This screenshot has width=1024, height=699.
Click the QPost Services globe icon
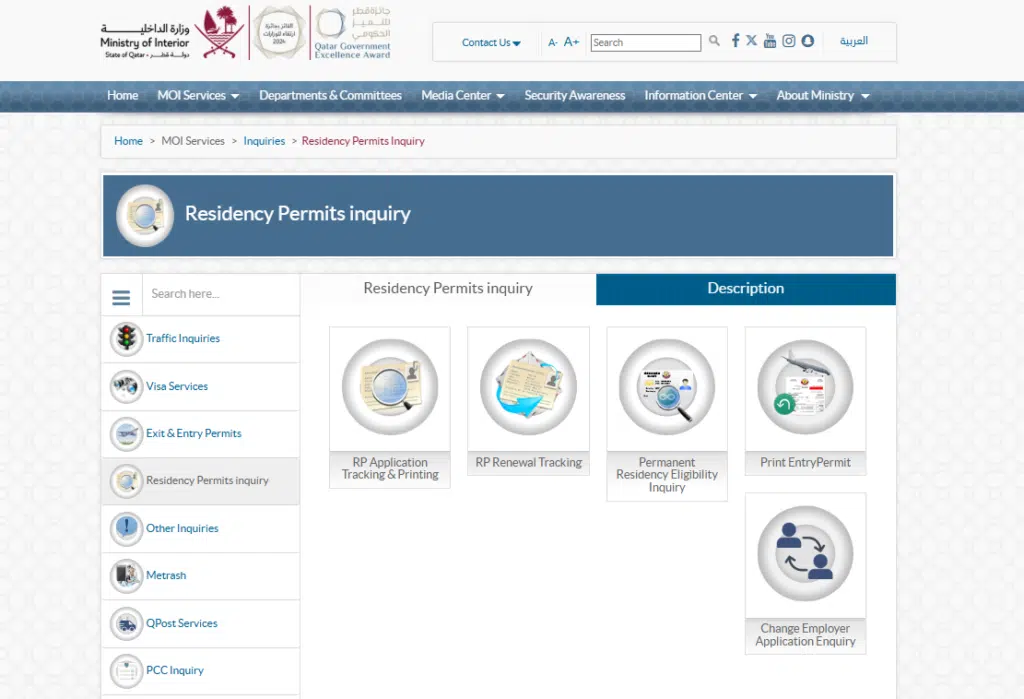[x=126, y=623]
